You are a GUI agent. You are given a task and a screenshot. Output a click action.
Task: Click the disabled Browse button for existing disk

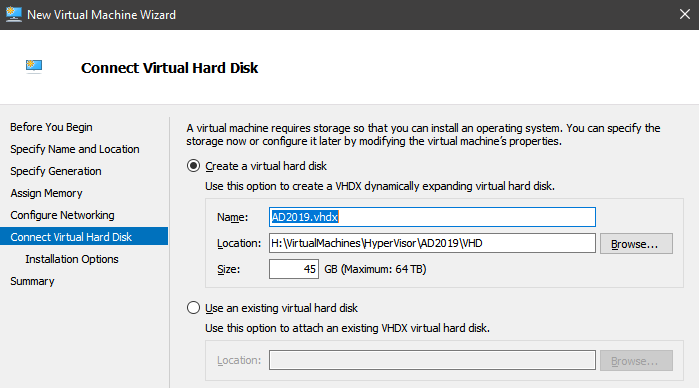[636, 360]
